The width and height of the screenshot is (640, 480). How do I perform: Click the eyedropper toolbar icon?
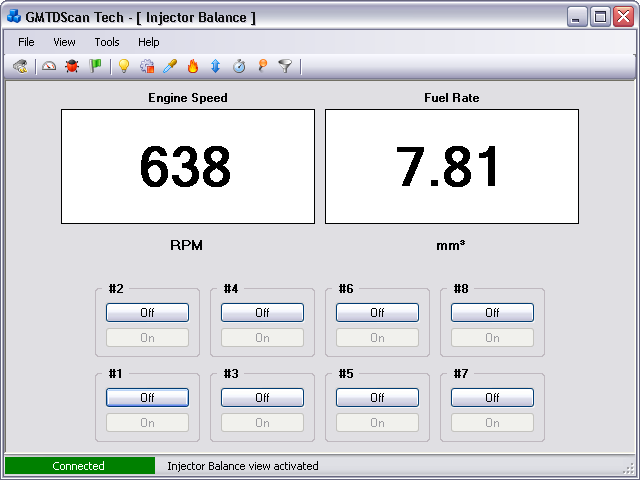point(170,66)
